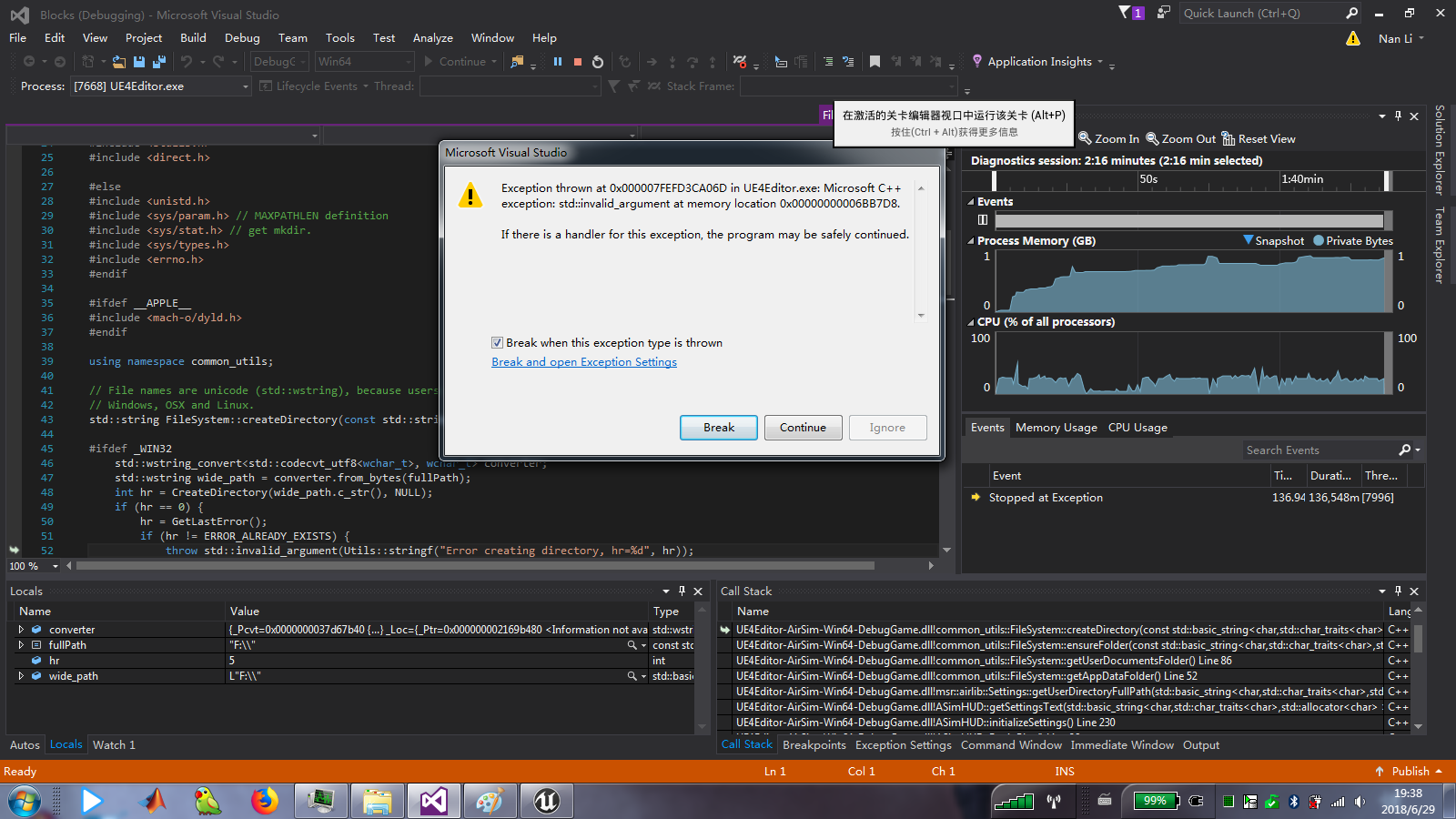The height and width of the screenshot is (819, 1456).
Task: Click the Break button in the exception dialog
Action: pos(718,428)
